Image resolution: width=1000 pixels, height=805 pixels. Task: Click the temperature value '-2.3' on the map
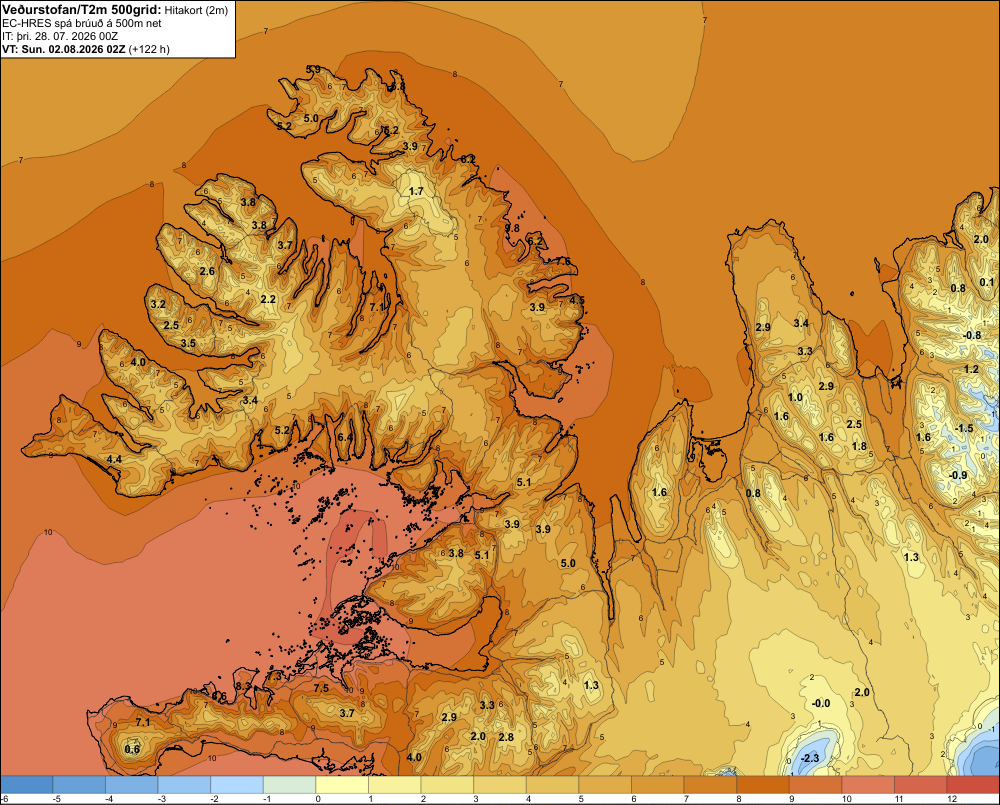[809, 758]
